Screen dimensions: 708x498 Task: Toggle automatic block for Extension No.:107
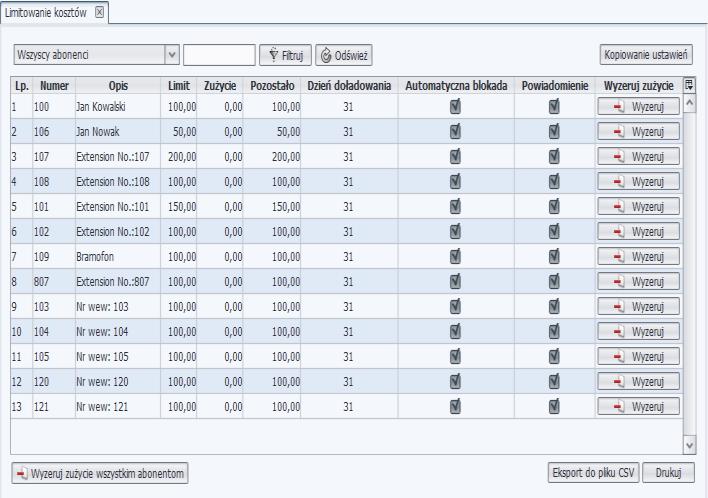tap(455, 157)
